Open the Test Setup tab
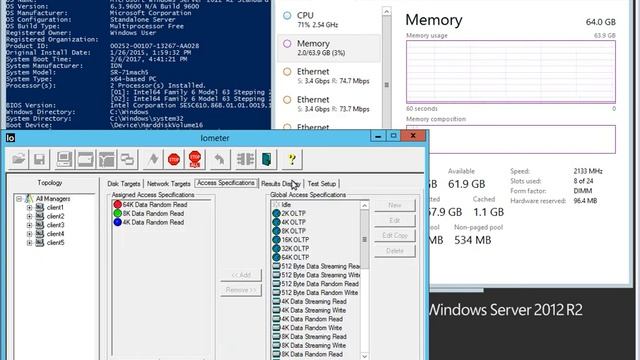Image resolution: width=640 pixels, height=360 pixels. click(x=322, y=184)
